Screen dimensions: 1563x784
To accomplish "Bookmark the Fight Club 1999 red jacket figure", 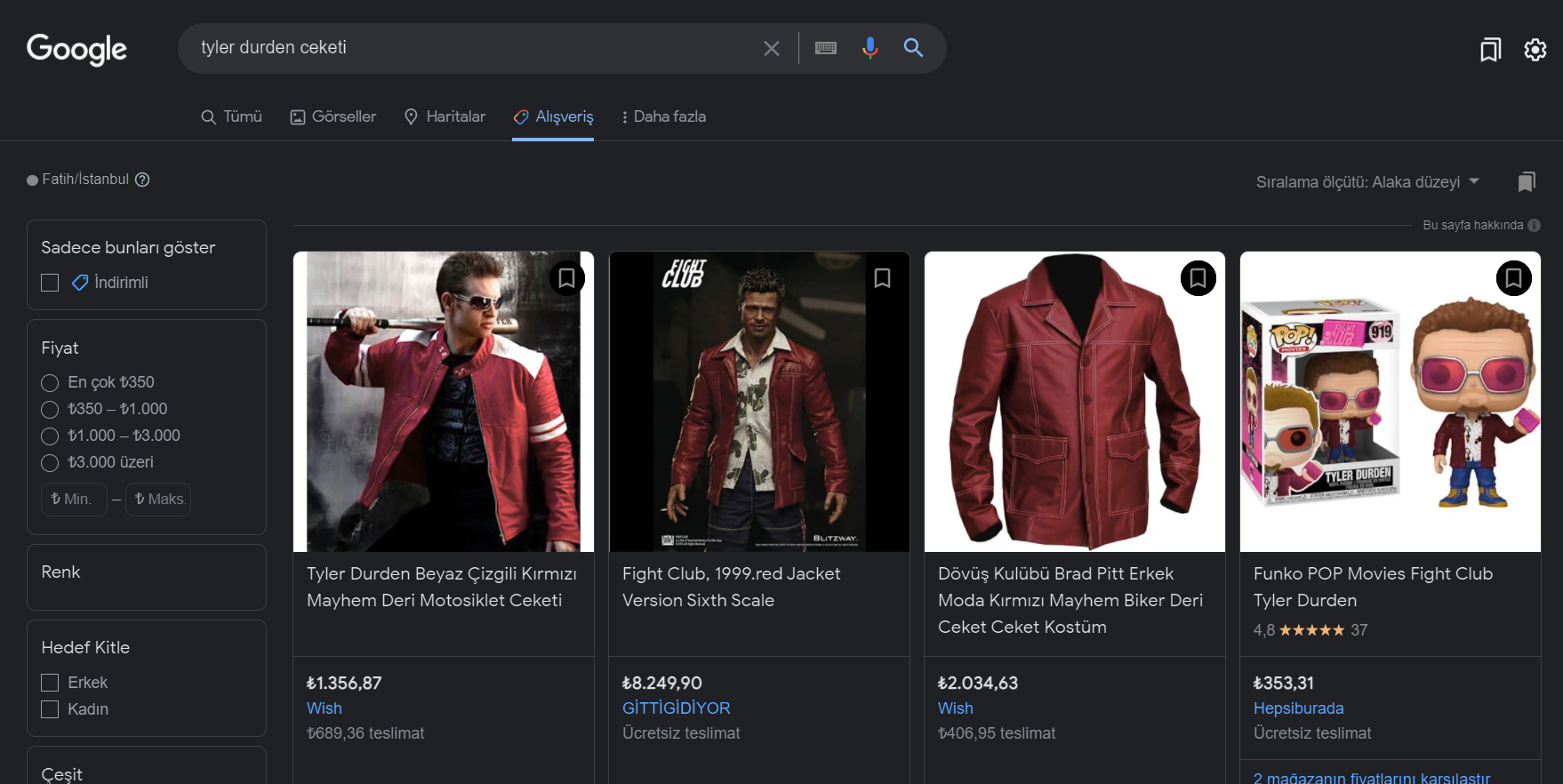I will [x=882, y=278].
